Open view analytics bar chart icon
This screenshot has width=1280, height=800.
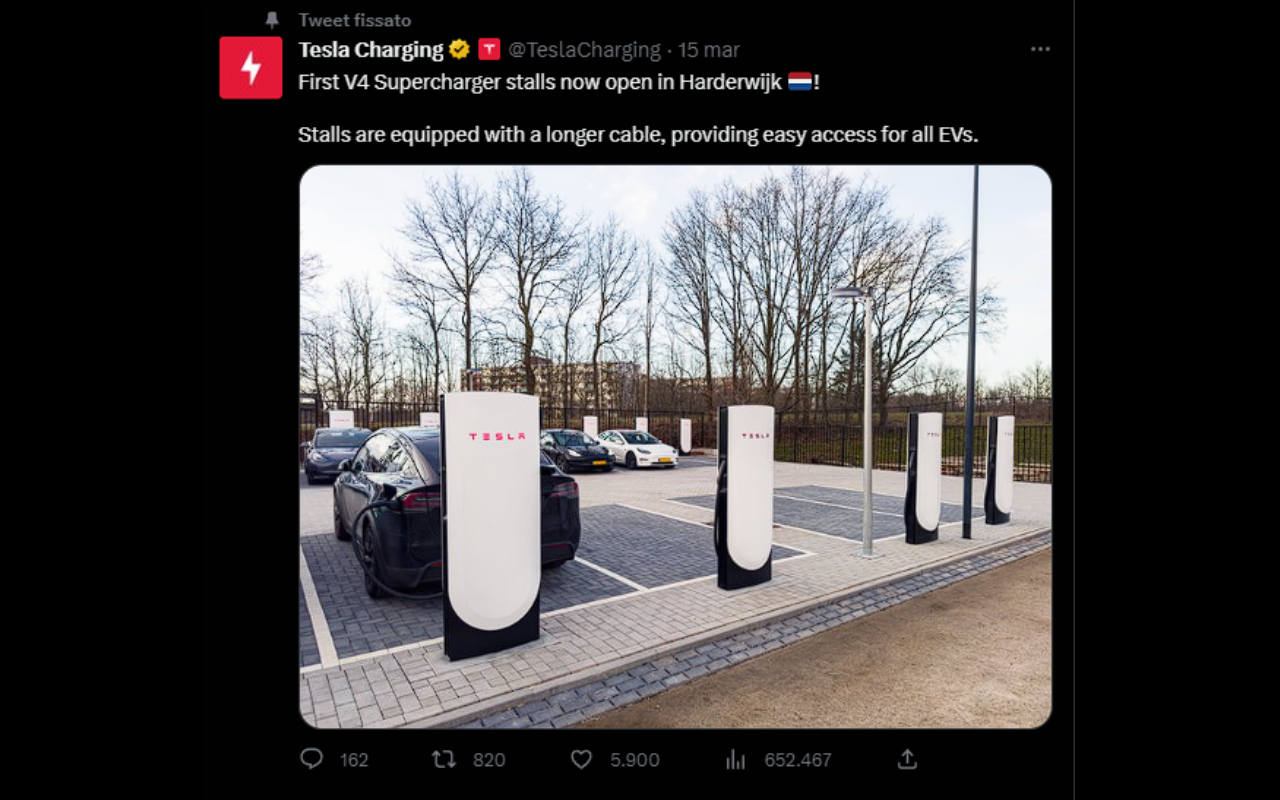(x=736, y=759)
